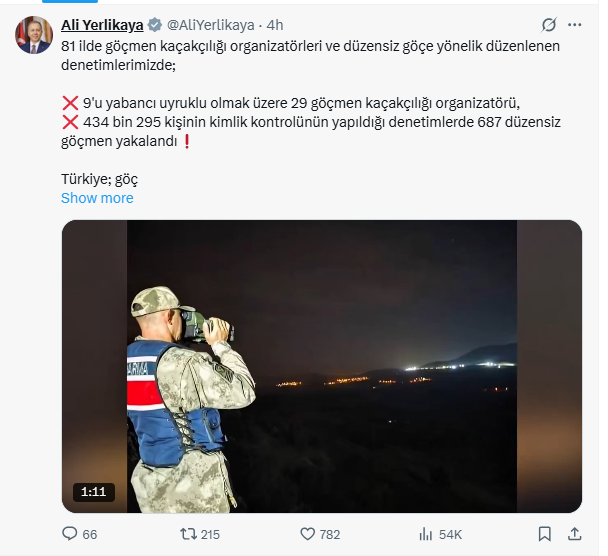Click the 66 replies count
Image resolution: width=608 pixels, height=556 pixels.
tap(90, 534)
